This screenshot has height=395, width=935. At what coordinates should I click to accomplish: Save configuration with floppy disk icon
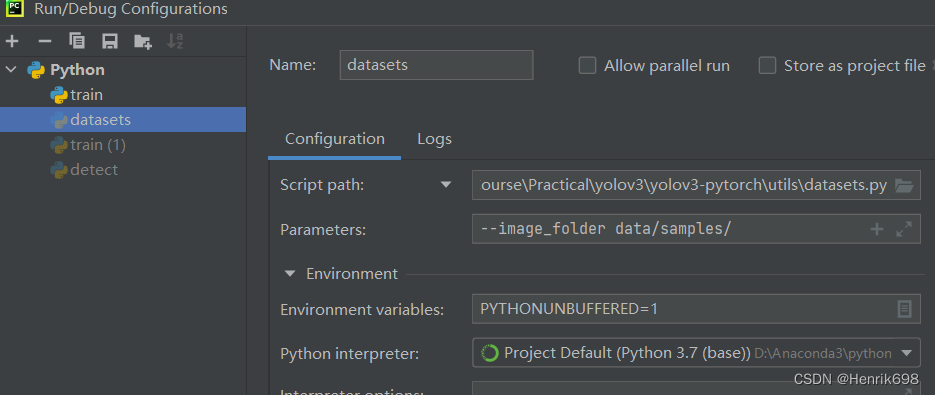pyautogui.click(x=109, y=41)
